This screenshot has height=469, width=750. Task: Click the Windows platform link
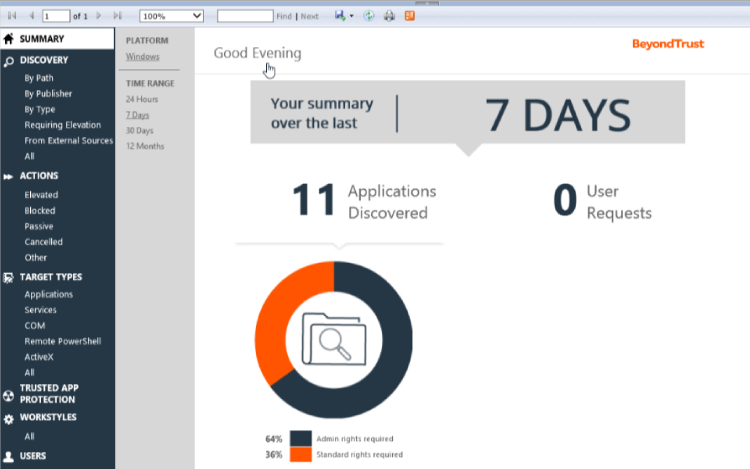click(143, 56)
